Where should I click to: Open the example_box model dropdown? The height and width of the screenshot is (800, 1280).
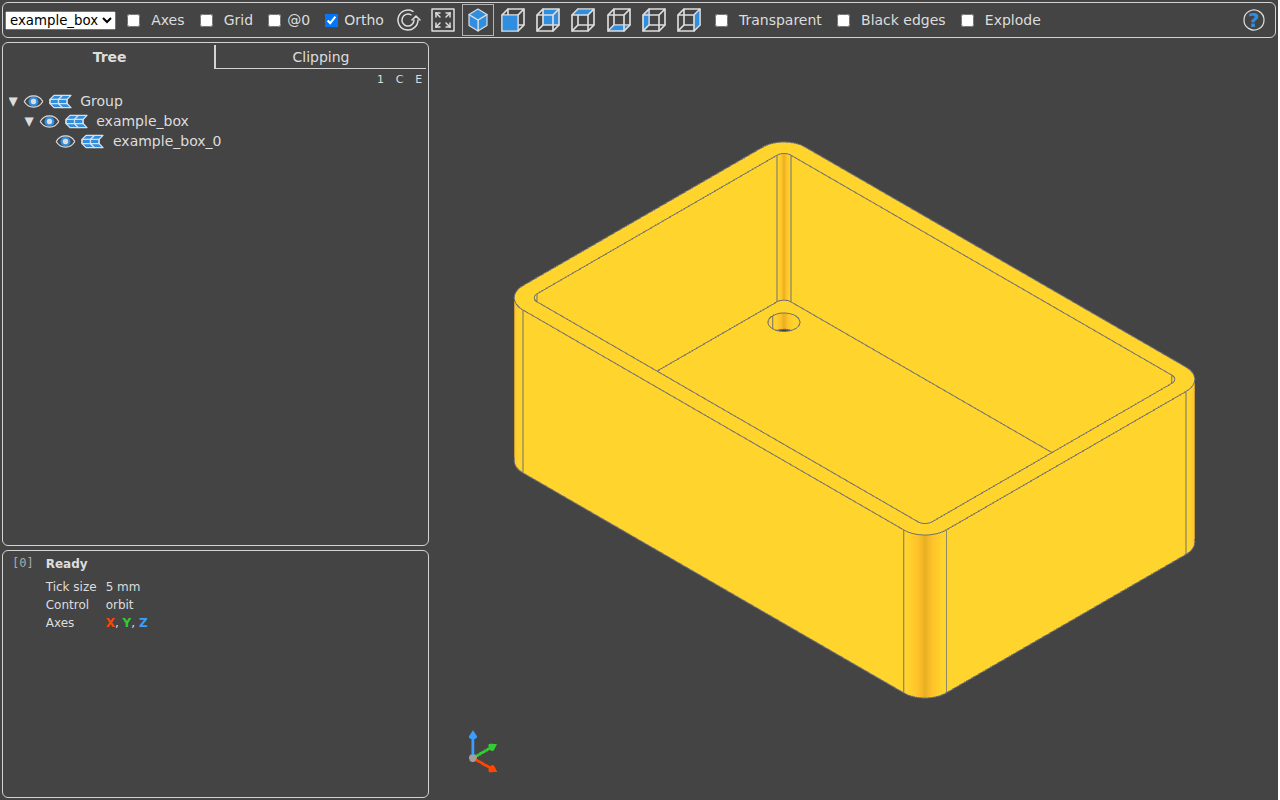[x=60, y=20]
